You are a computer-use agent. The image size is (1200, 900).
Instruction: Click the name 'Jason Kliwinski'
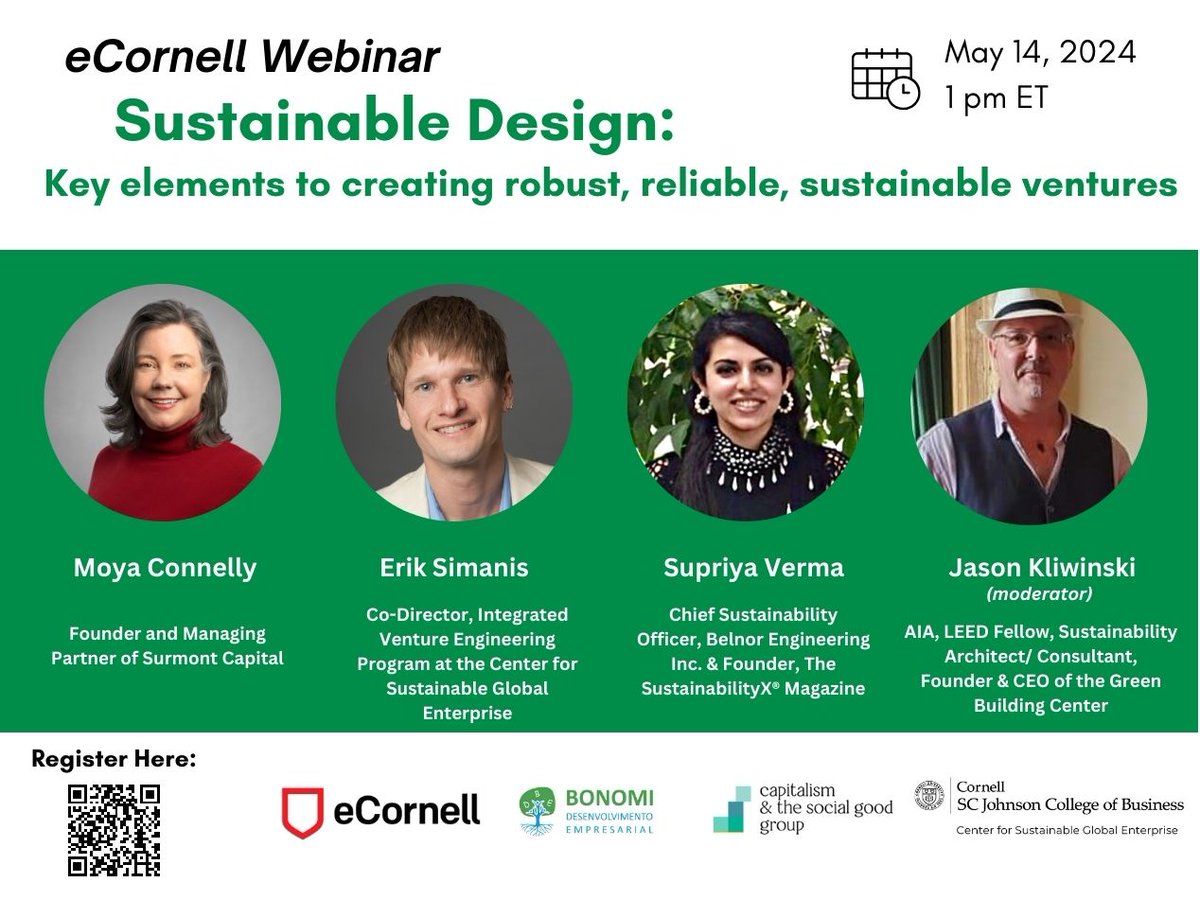[1041, 568]
